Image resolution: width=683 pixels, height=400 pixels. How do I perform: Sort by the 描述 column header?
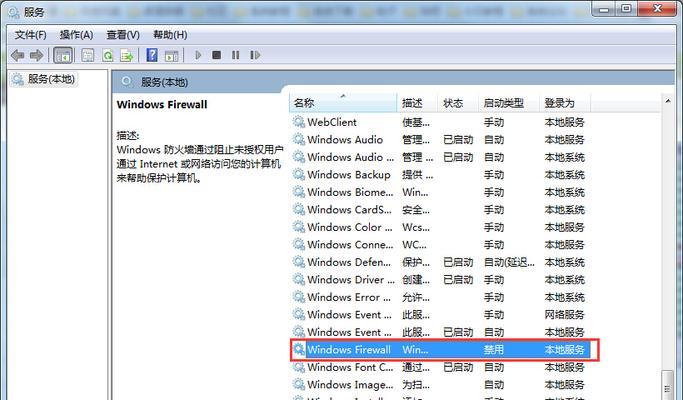[x=417, y=103]
